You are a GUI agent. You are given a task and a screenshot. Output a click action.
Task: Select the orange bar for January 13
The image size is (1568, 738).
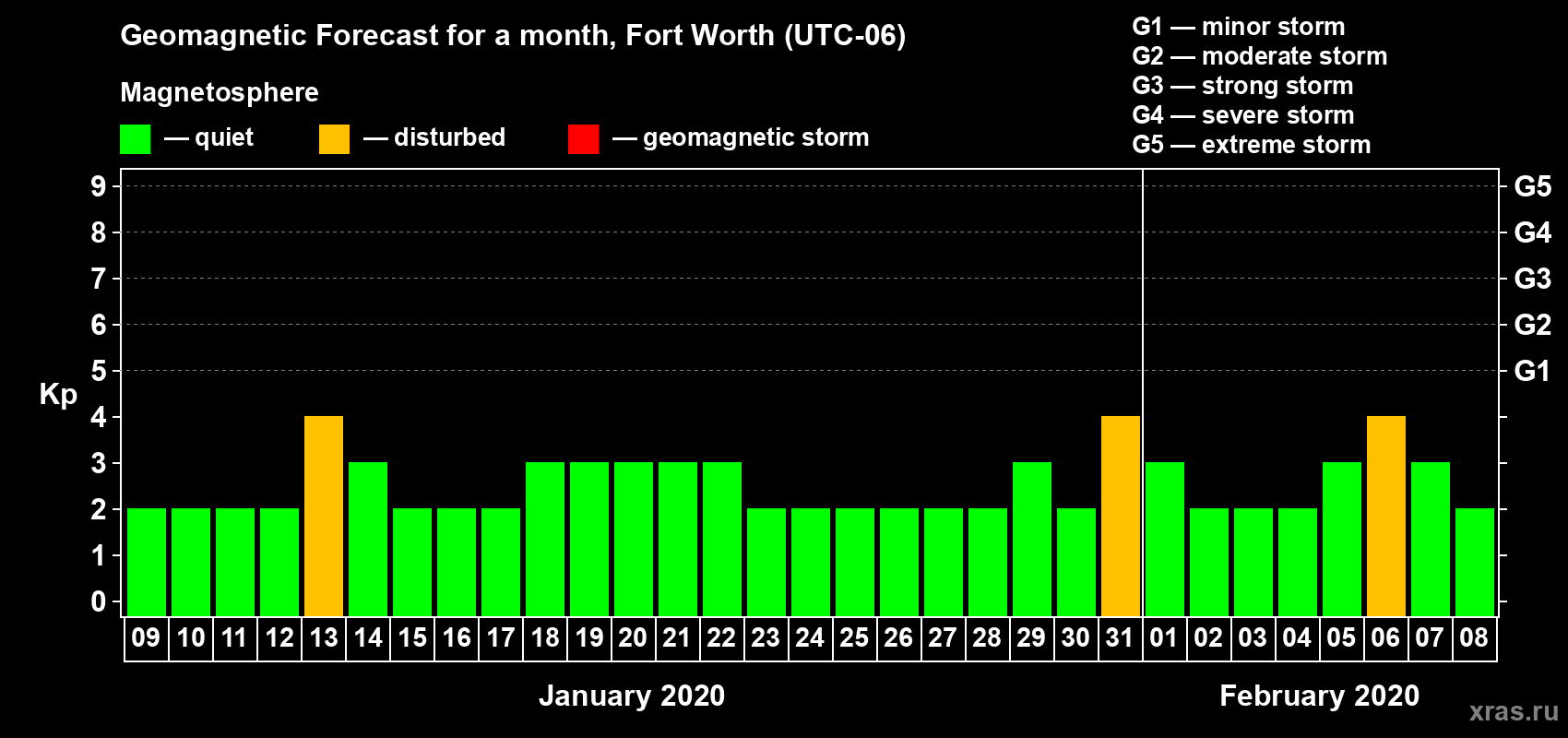tap(324, 516)
